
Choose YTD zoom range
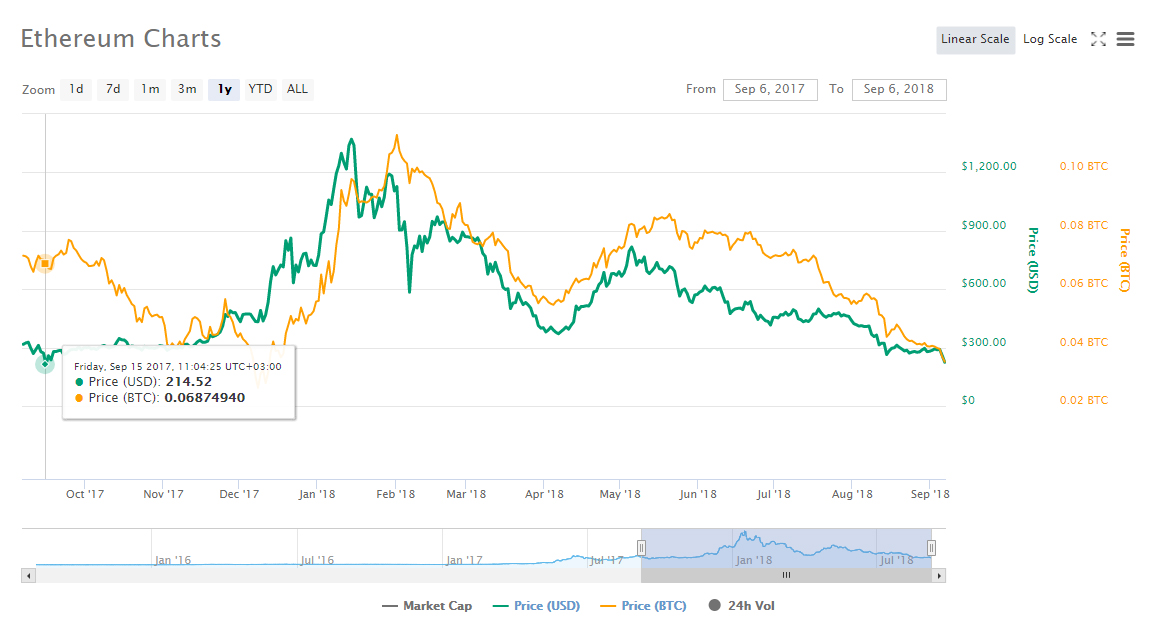[260, 89]
